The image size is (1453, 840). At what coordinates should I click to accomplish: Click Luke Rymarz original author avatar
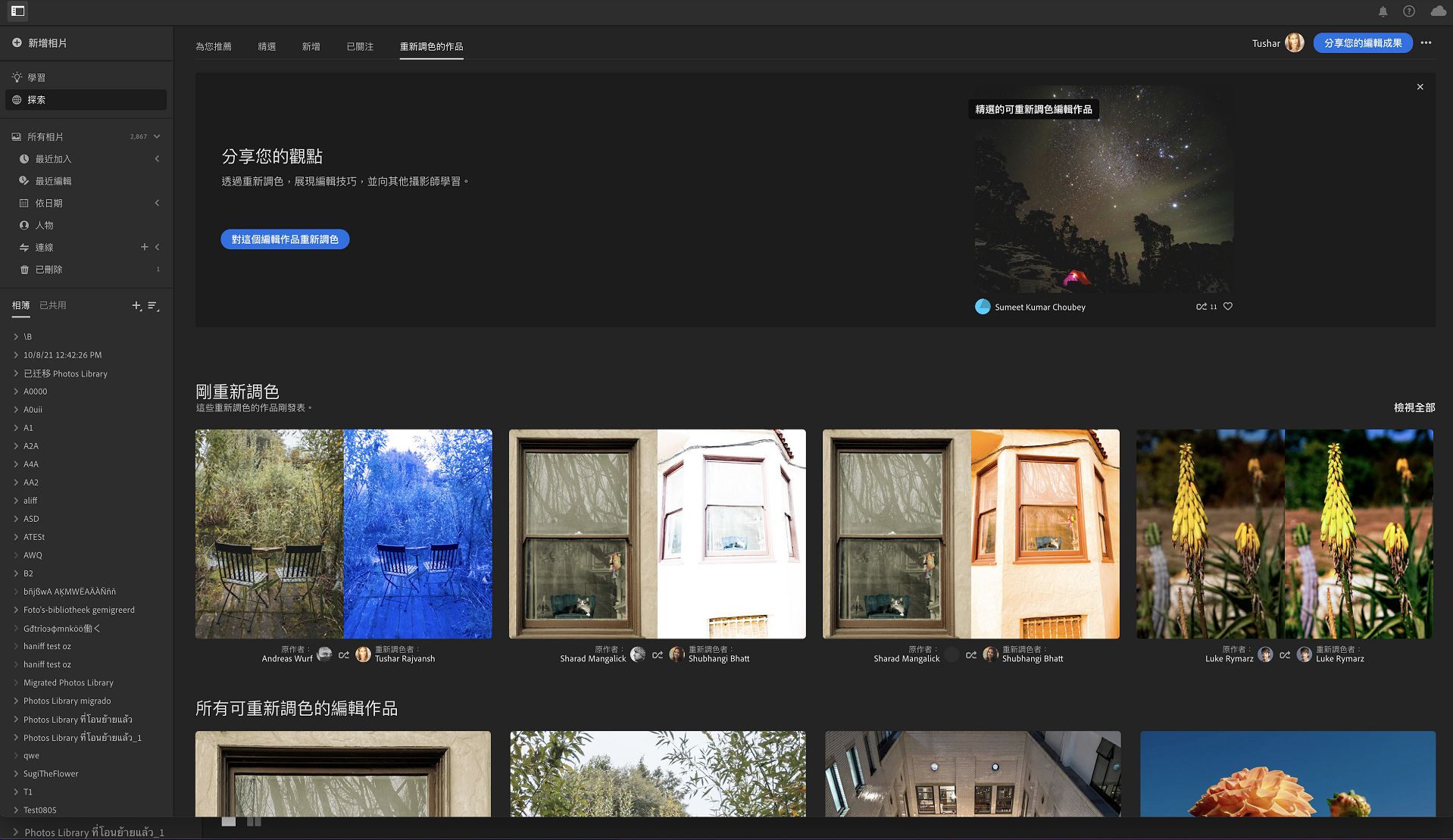click(x=1265, y=654)
